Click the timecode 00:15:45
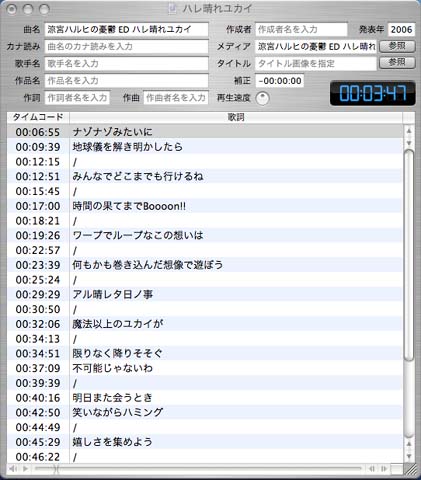421x480 pixels. click(38, 191)
